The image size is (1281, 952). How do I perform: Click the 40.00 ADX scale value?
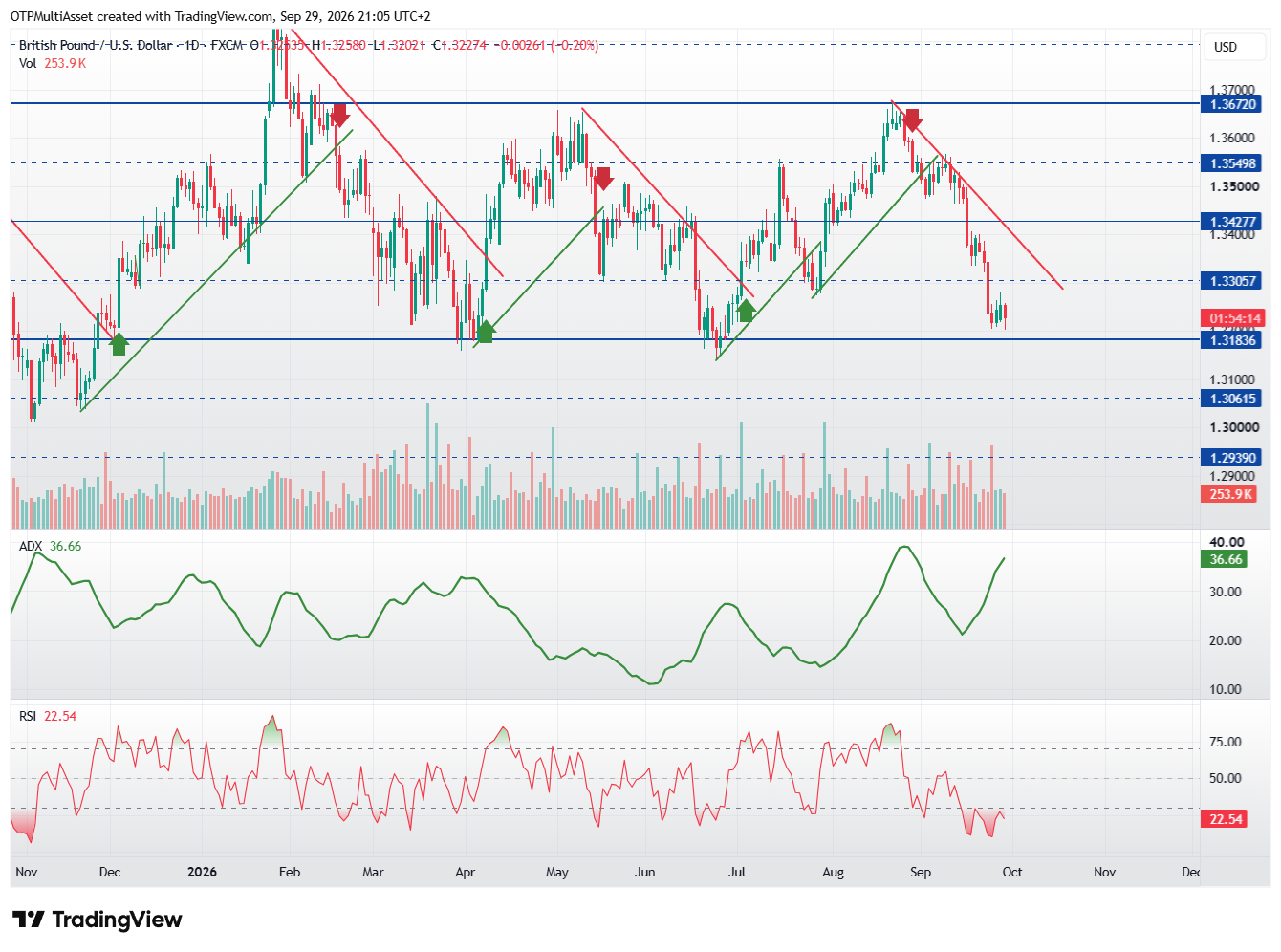tap(1227, 542)
